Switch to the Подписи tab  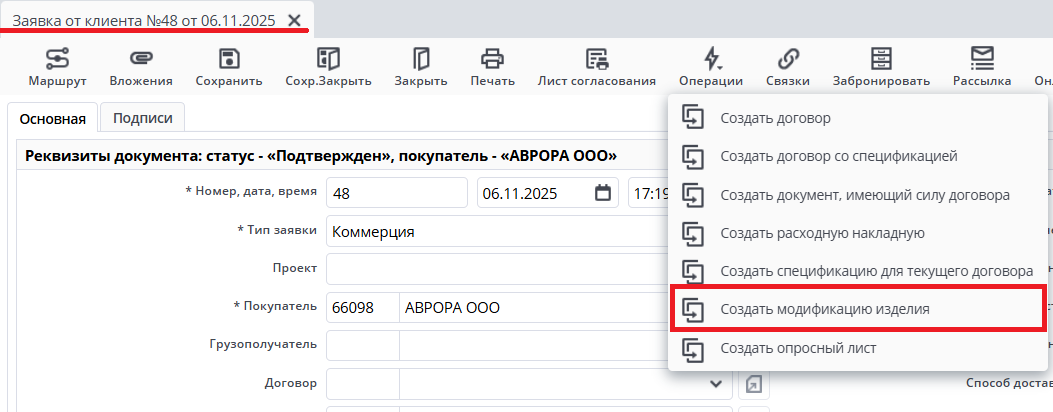(143, 118)
